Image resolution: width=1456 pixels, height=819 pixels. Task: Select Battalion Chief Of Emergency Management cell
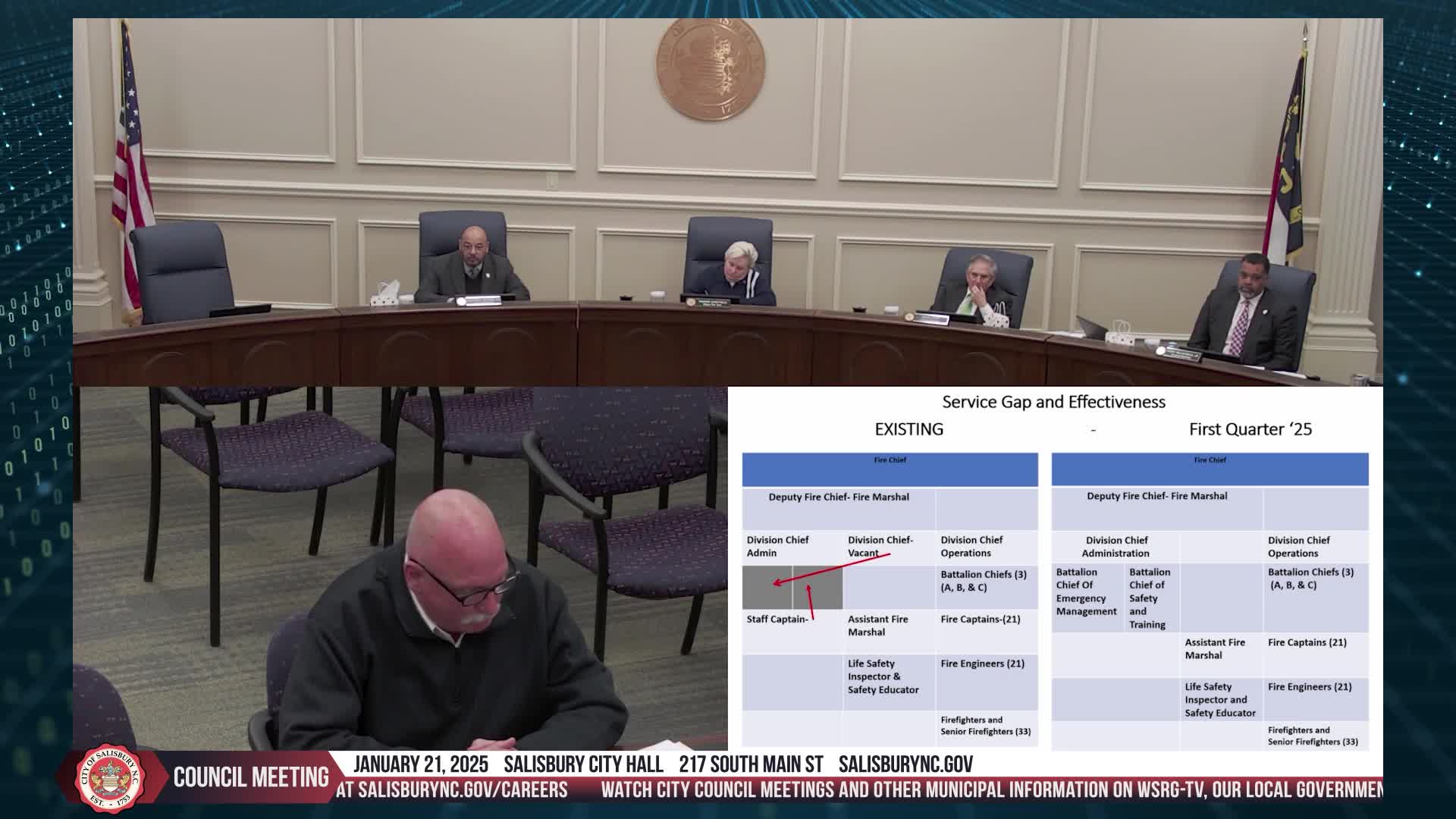pos(1087,598)
